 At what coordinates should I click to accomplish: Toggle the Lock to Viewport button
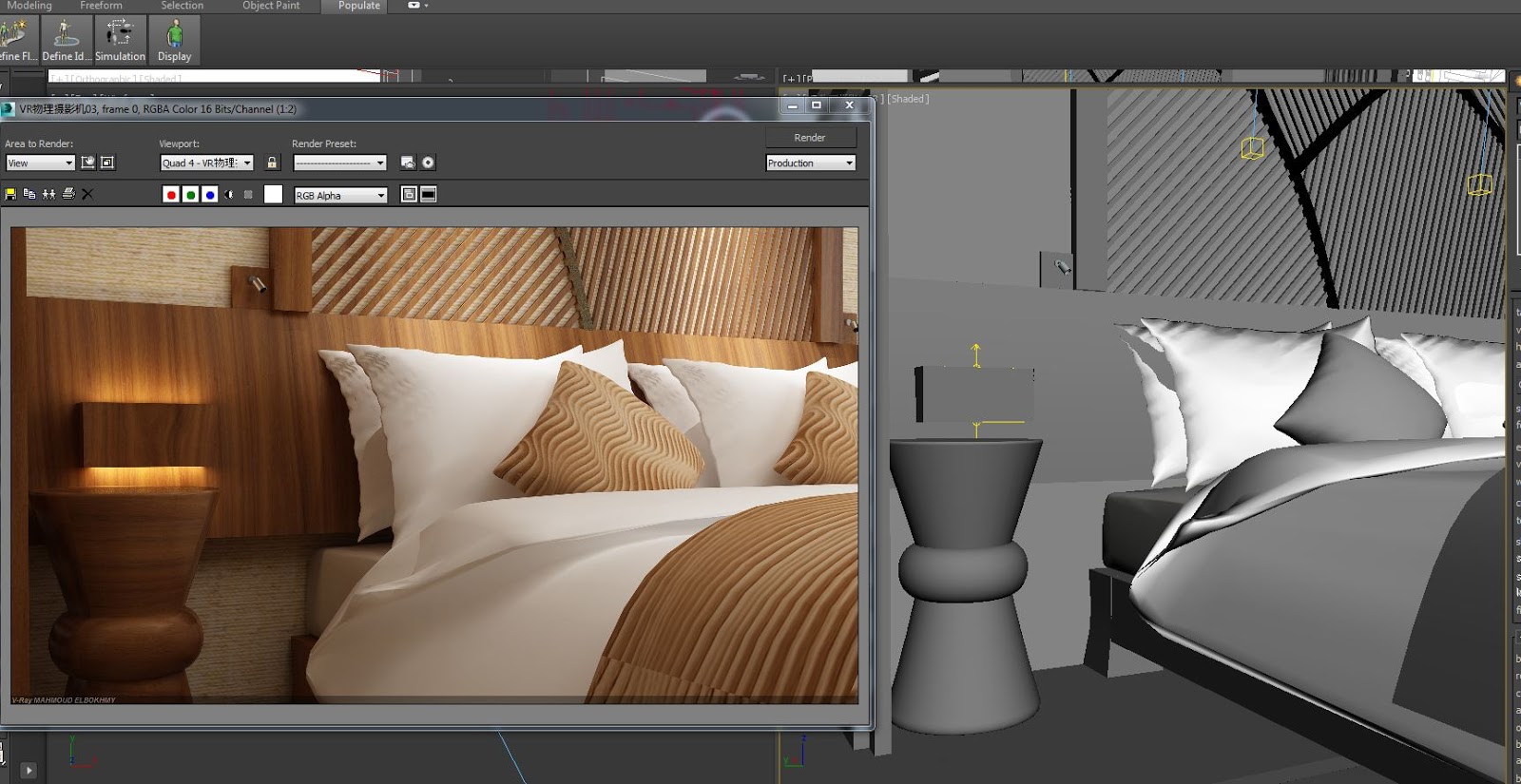(x=272, y=163)
